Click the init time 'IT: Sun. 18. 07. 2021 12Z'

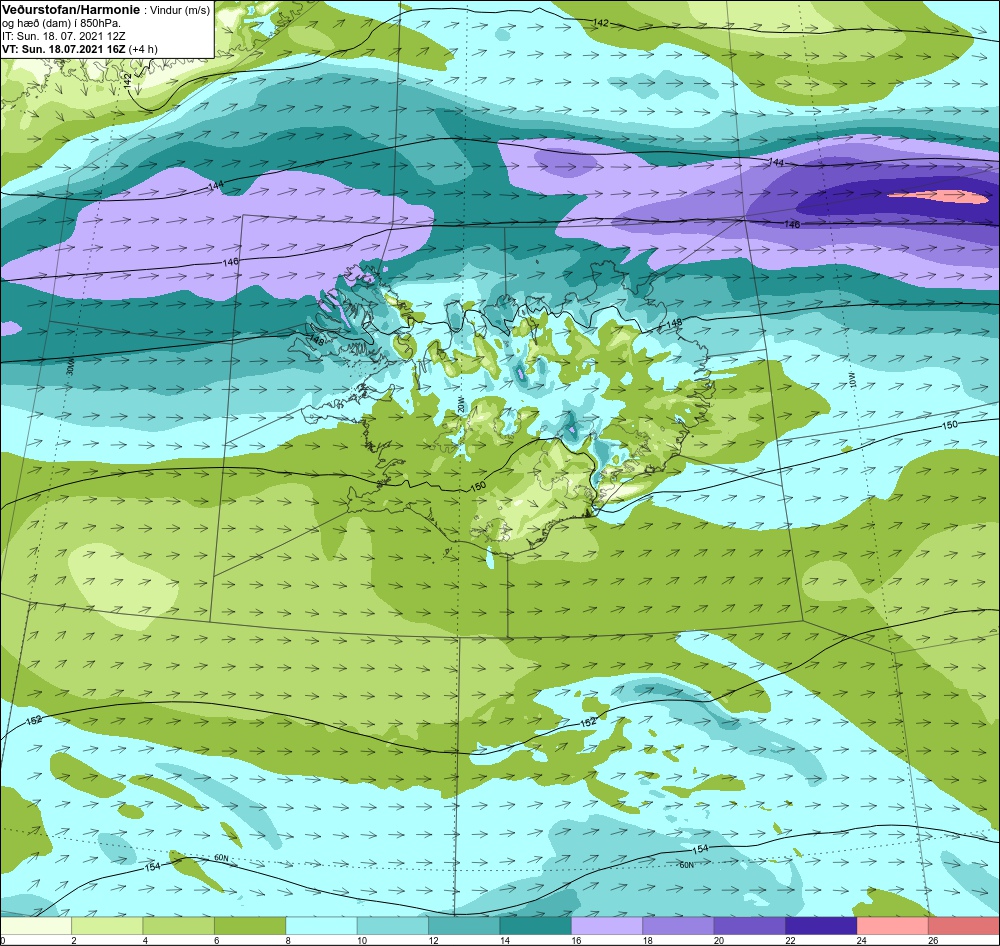pos(64,36)
